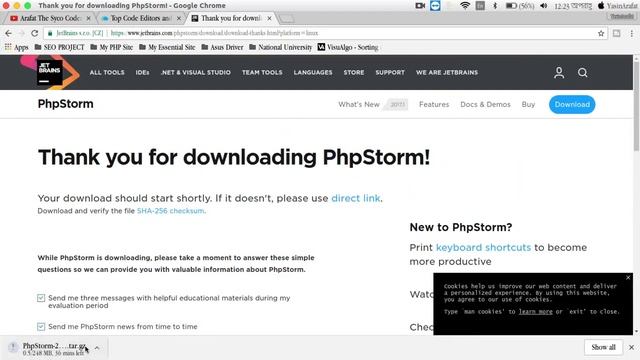Viewport: 640px width, 360px height.
Task: Open the SUPPORT menu item
Action: pyautogui.click(x=390, y=72)
